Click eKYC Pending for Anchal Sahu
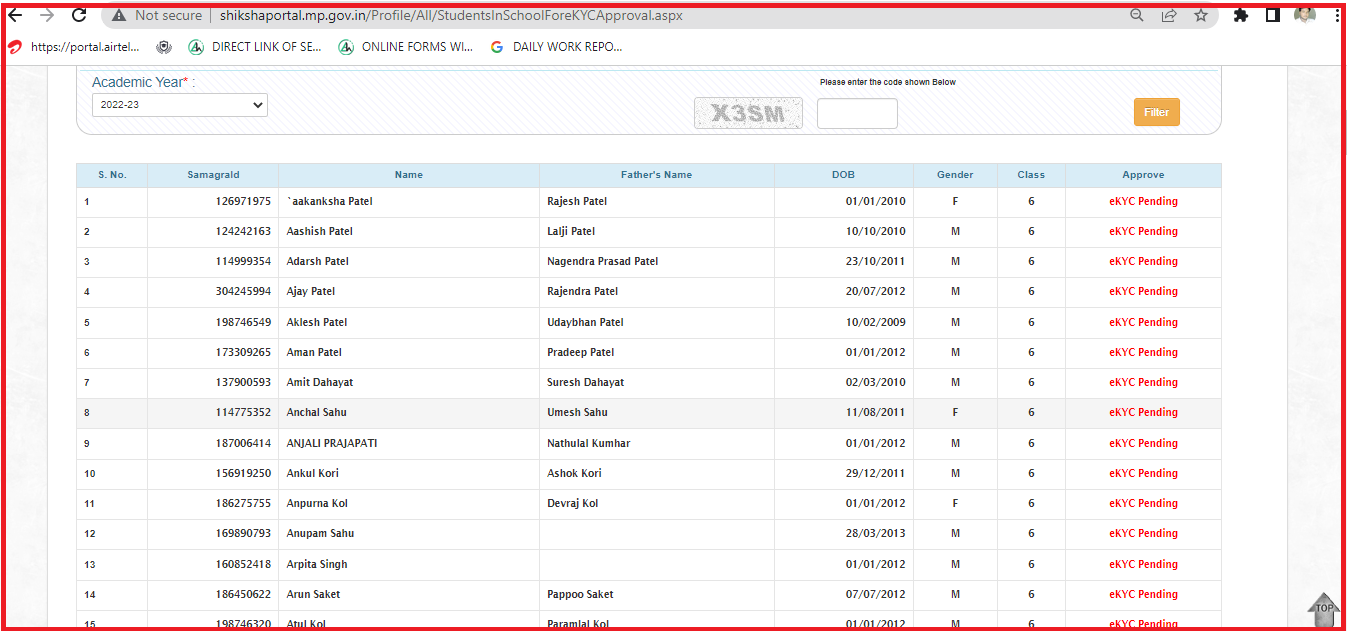Image resolution: width=1347 pixels, height=631 pixels. 1143,412
